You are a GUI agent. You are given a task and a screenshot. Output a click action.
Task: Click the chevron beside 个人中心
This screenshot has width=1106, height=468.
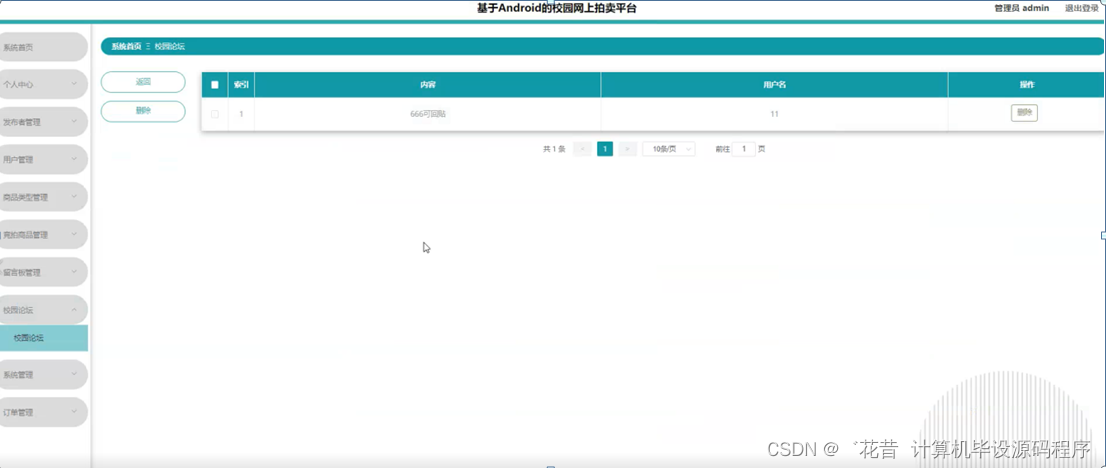[x=74, y=84]
